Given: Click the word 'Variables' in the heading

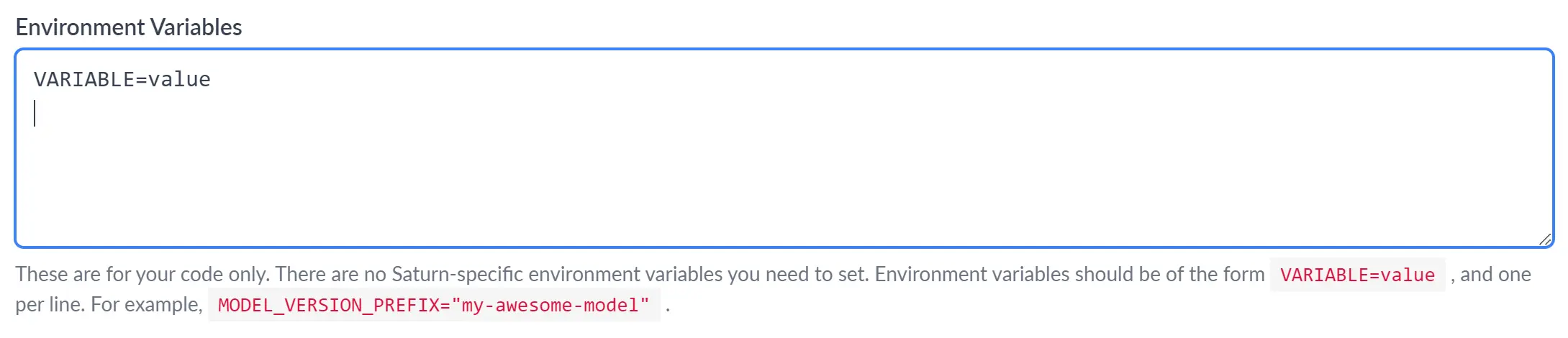Looking at the screenshot, I should pos(196,27).
